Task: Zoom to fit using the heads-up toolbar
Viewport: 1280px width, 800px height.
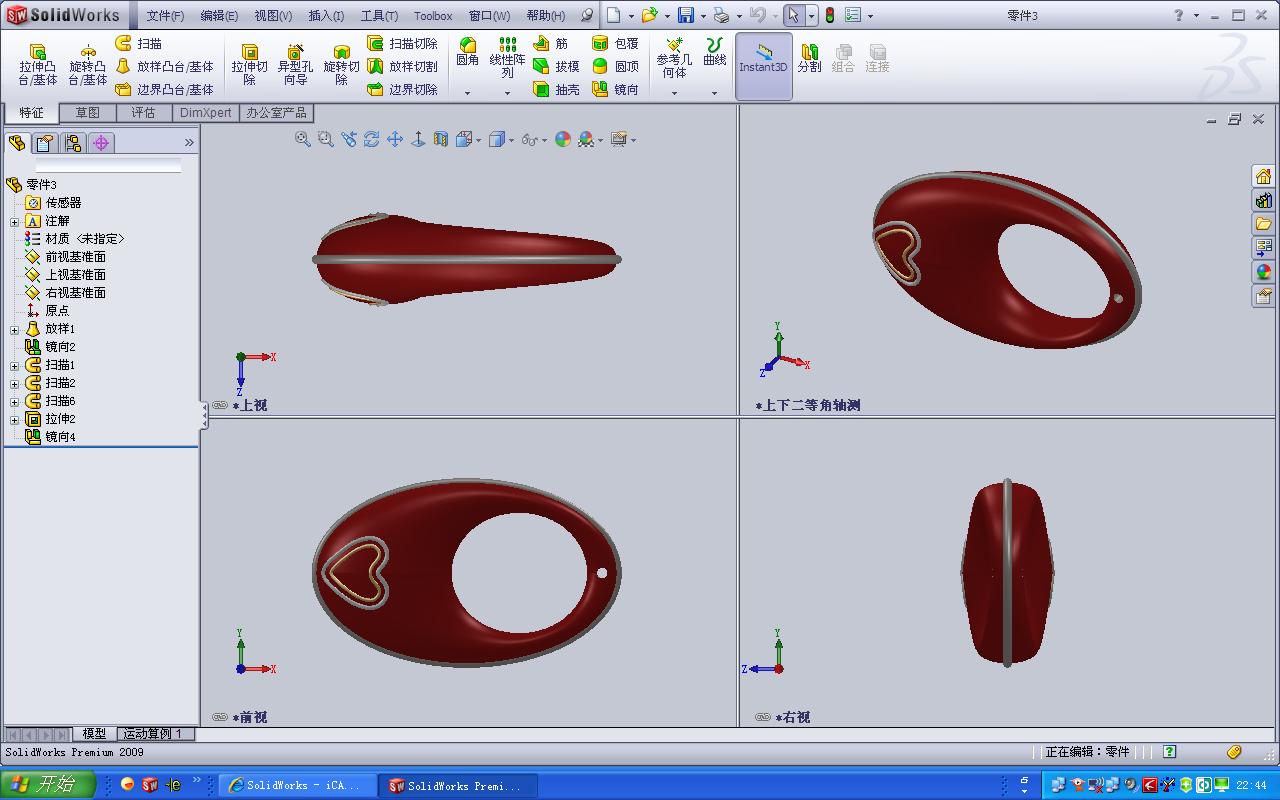Action: tap(303, 139)
